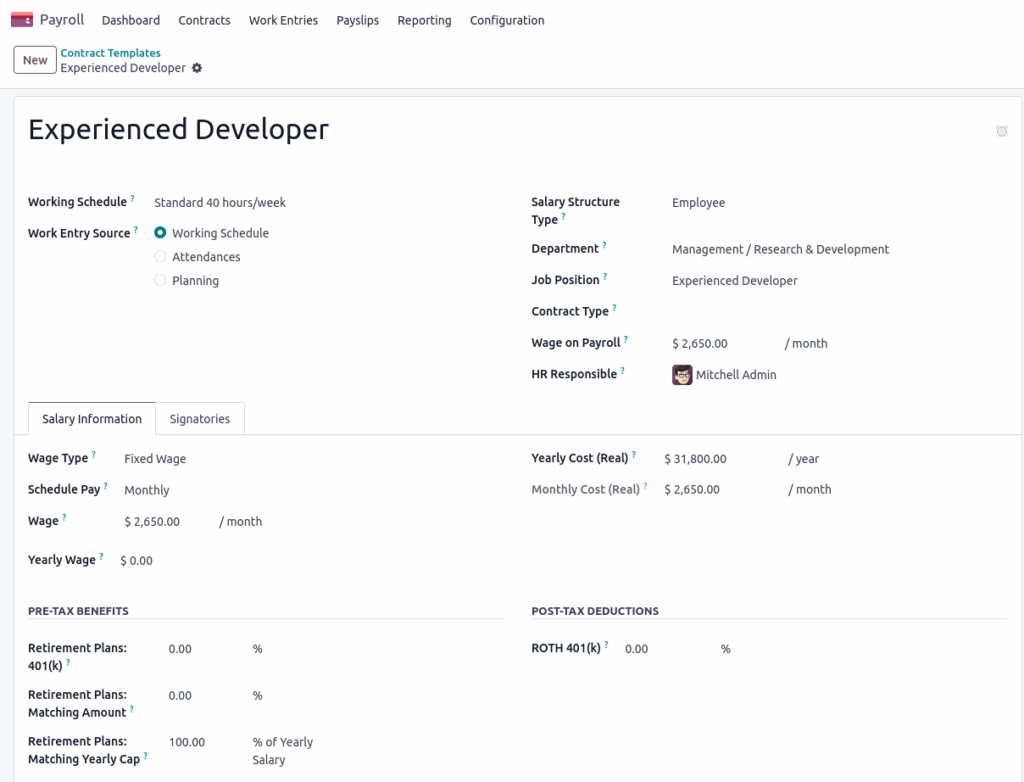Show help tooltip for Yearly Cost (Real)
The image size is (1024, 782).
[x=633, y=455]
